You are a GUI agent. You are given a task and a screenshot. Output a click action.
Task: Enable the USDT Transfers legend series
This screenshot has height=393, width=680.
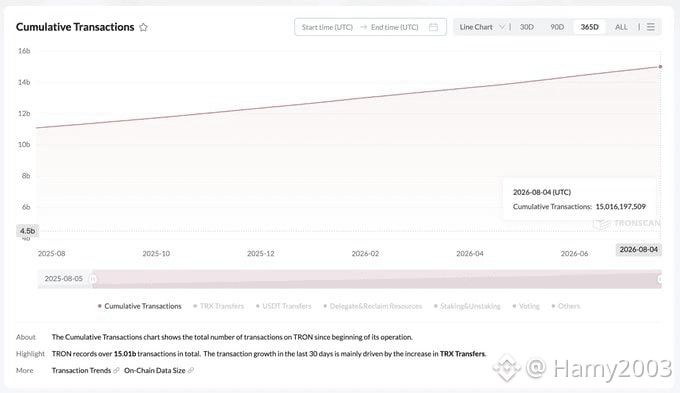[x=284, y=306]
